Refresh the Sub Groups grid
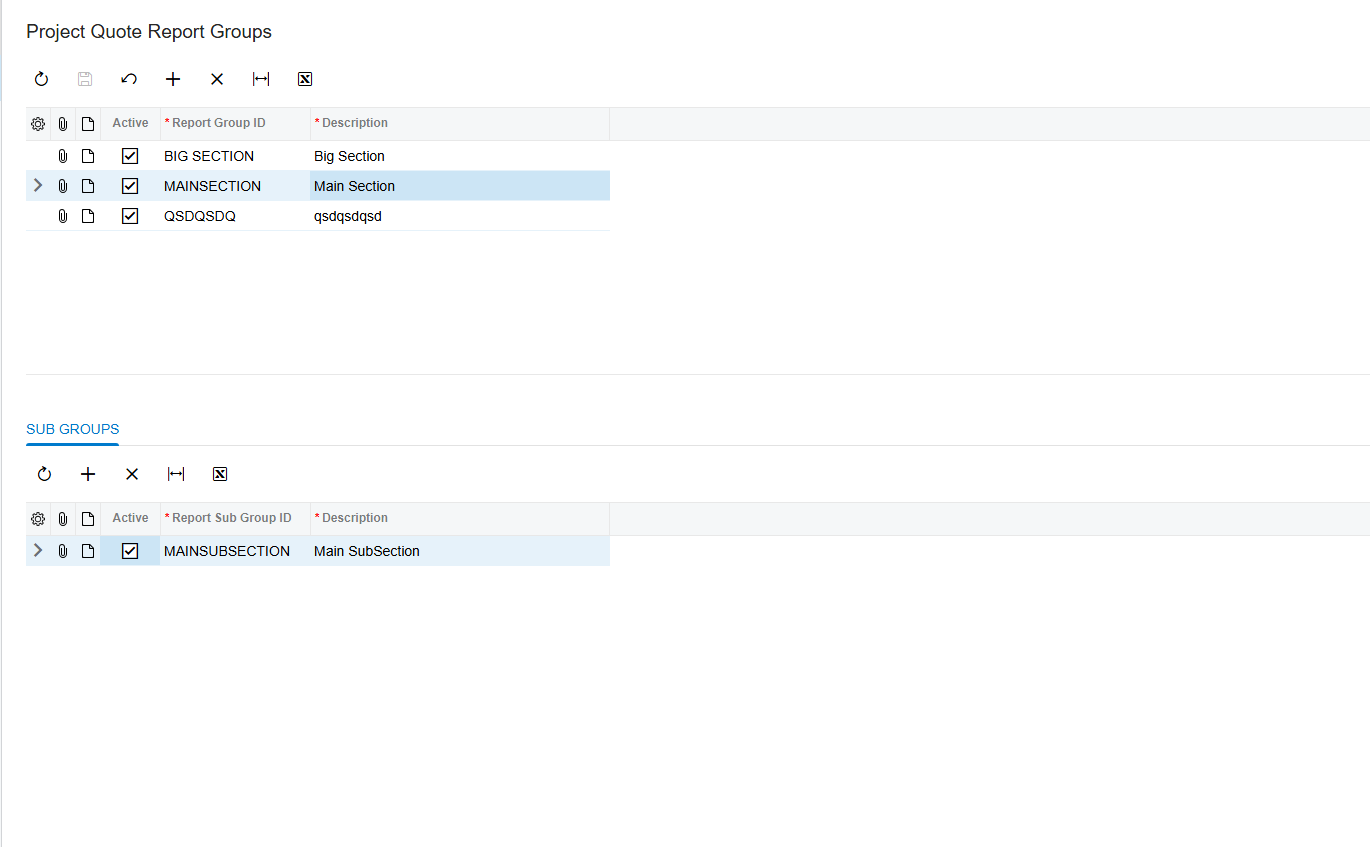 point(44,474)
